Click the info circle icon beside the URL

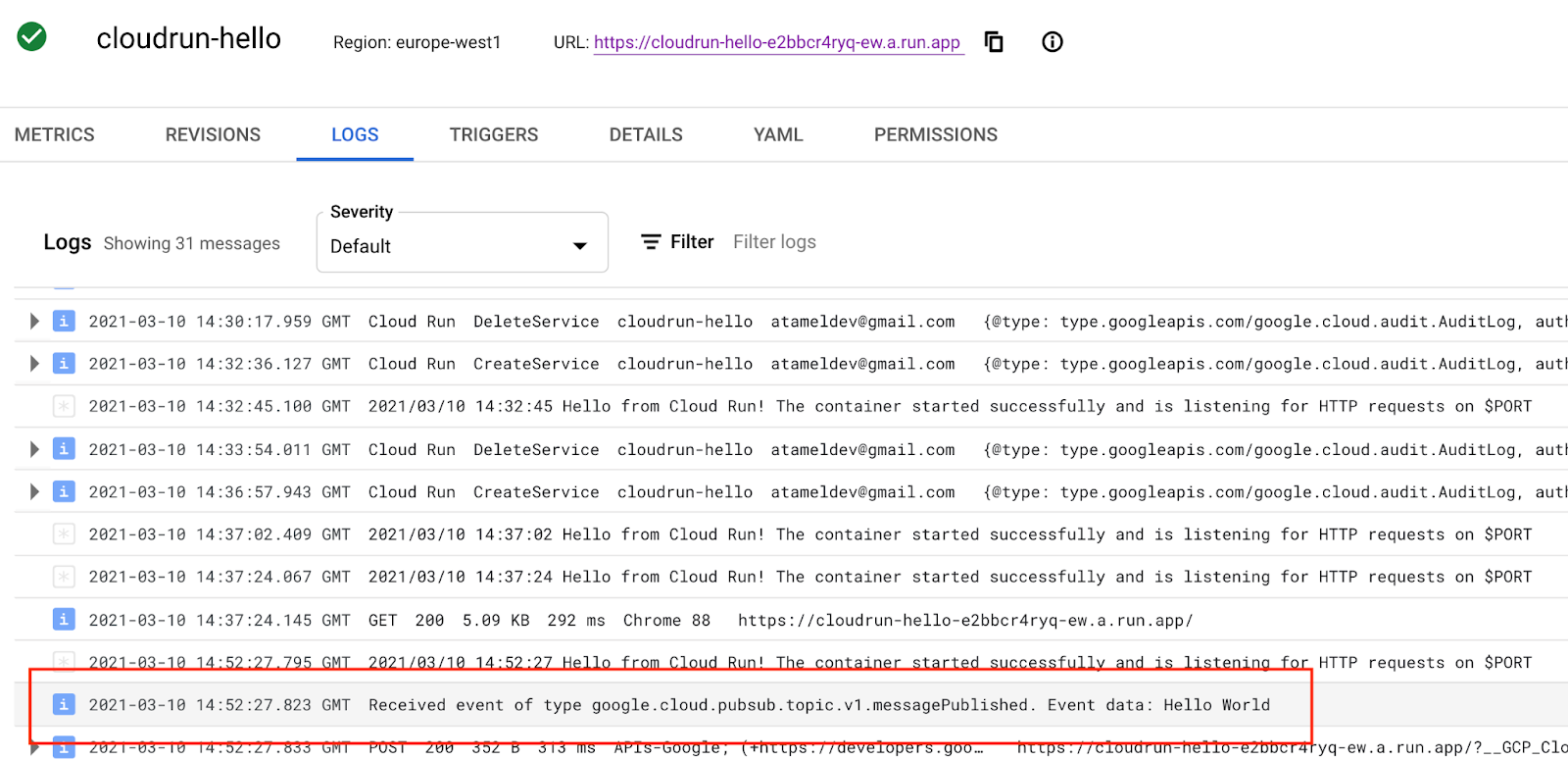(1053, 42)
